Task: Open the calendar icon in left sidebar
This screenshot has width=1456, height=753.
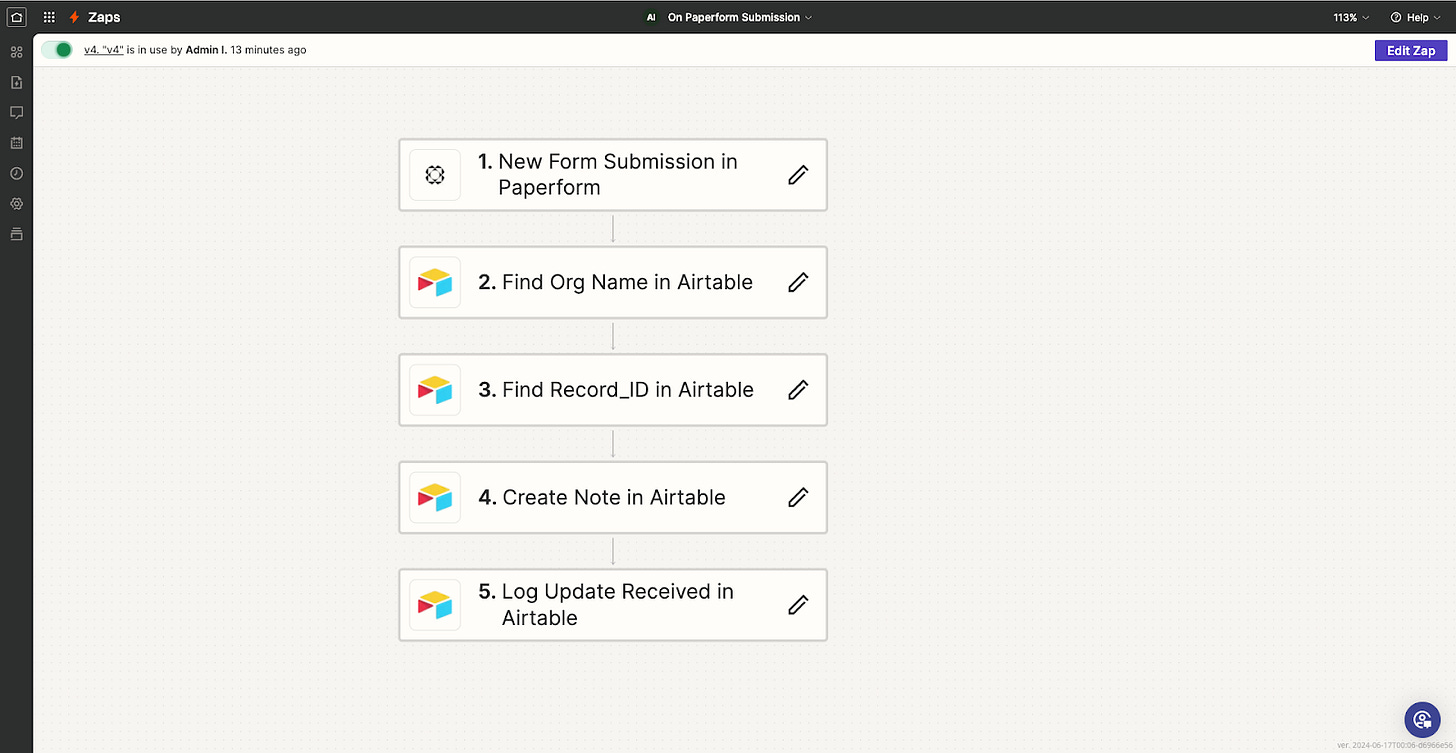Action: (x=16, y=143)
